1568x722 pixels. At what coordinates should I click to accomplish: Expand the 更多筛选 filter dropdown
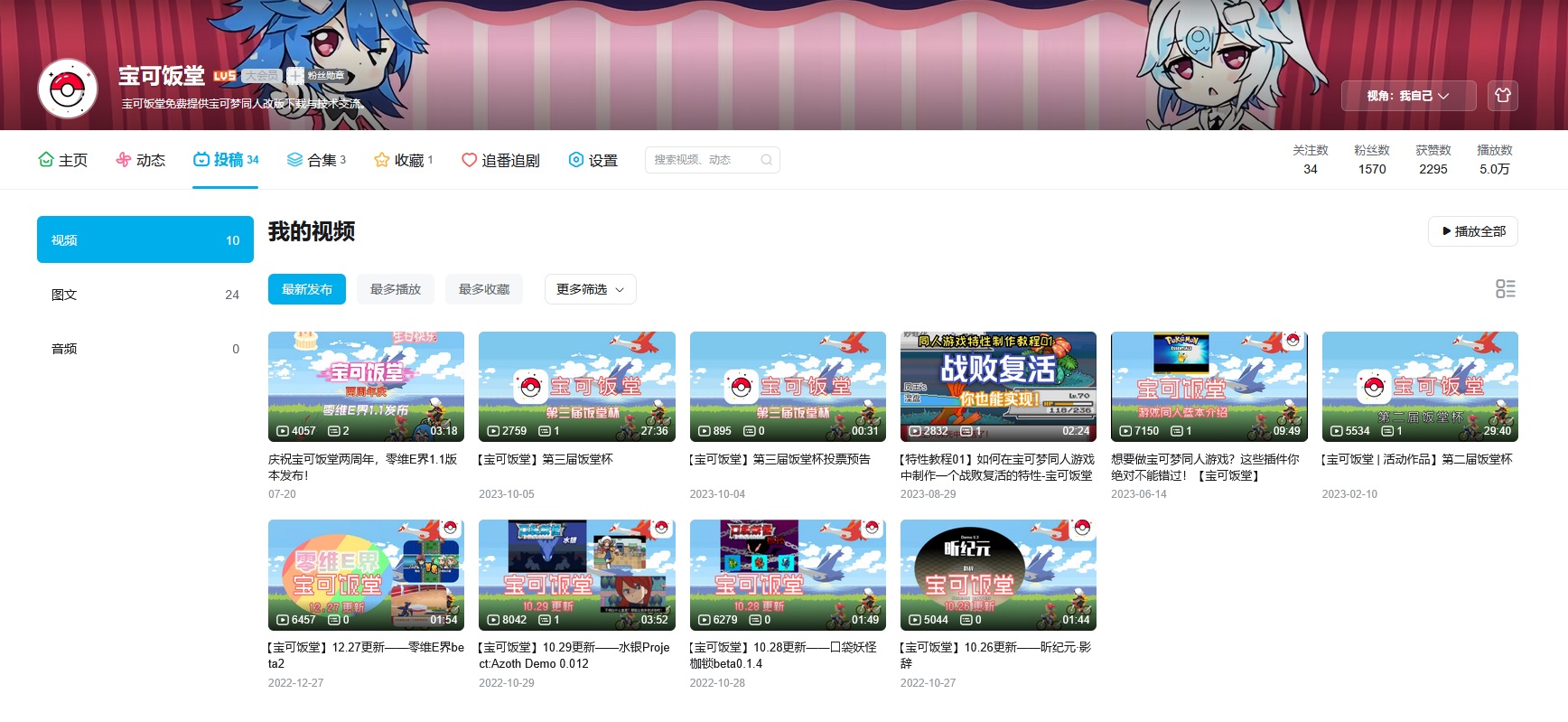[x=591, y=289]
